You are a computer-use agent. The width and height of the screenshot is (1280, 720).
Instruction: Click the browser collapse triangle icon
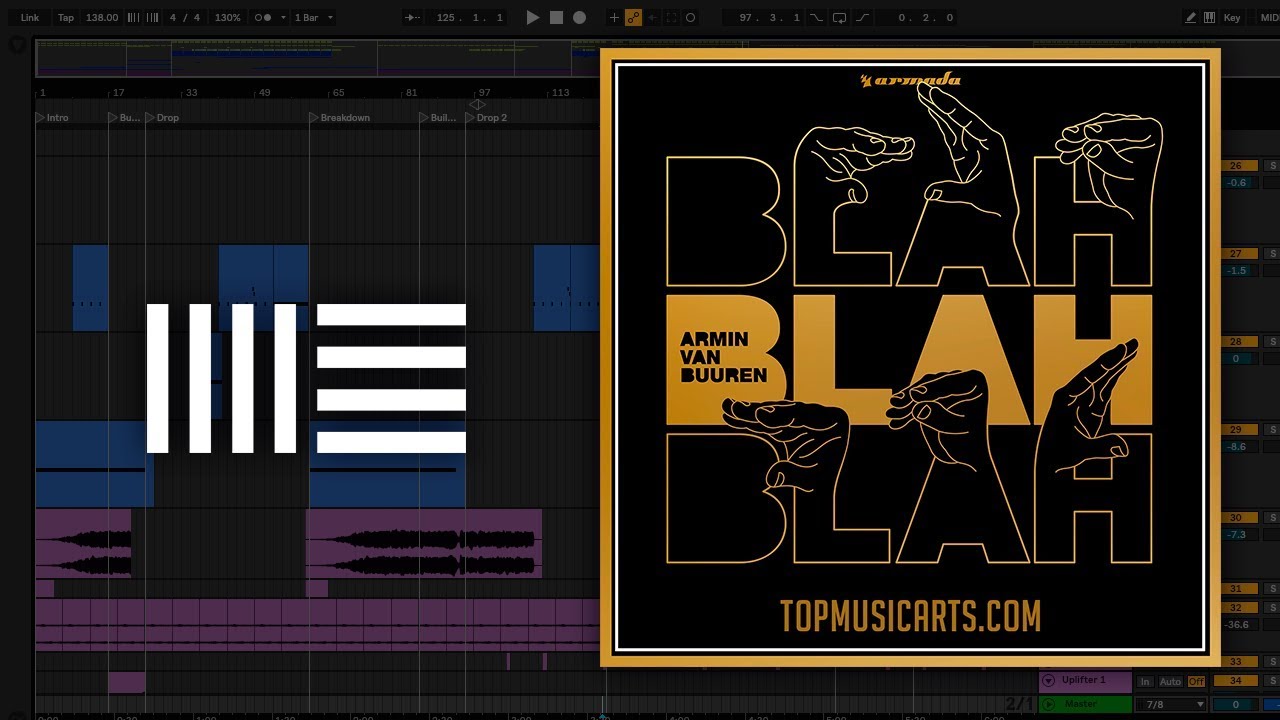tap(18, 45)
